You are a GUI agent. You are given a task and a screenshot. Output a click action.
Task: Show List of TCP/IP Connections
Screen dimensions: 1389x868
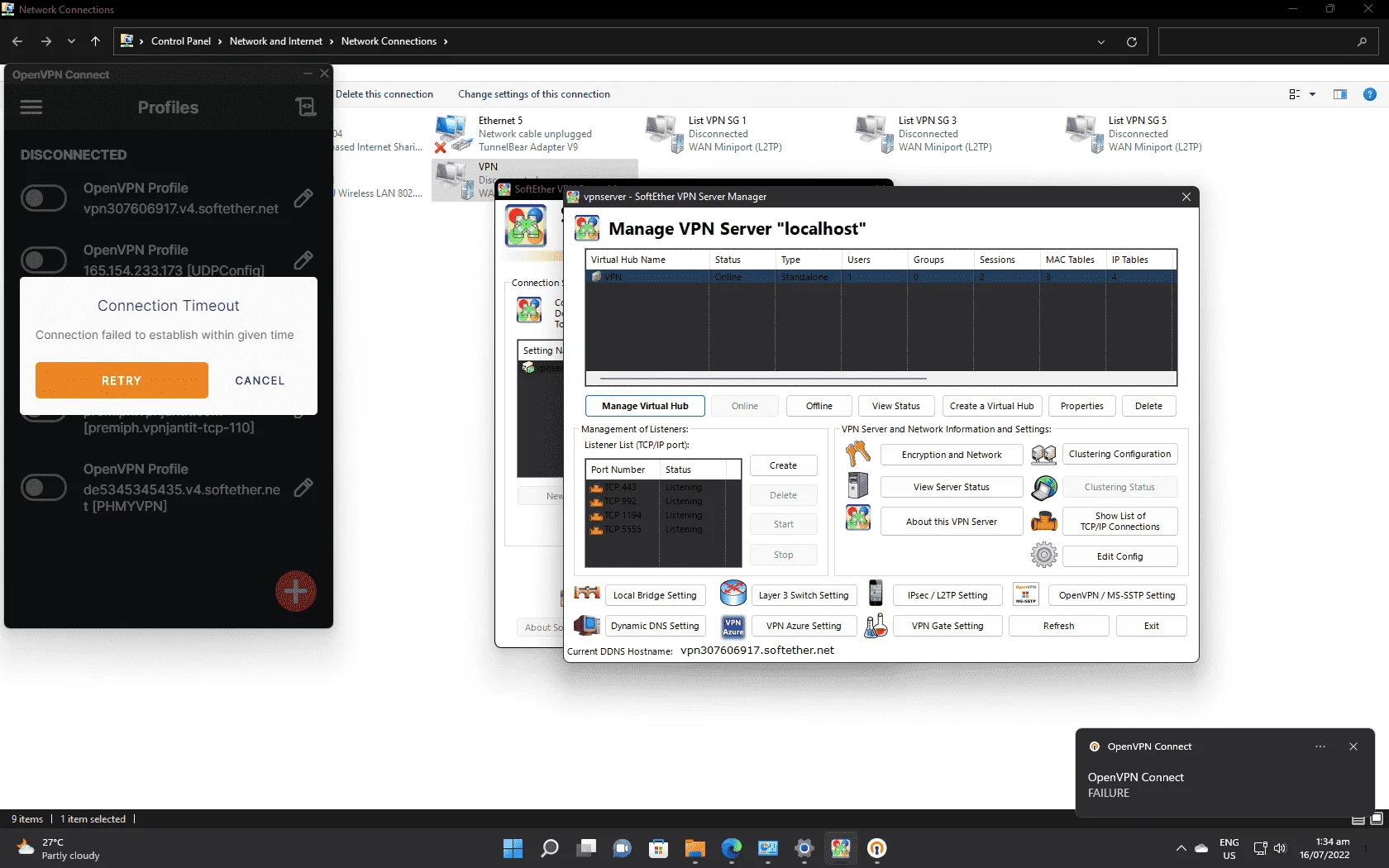(x=1120, y=522)
